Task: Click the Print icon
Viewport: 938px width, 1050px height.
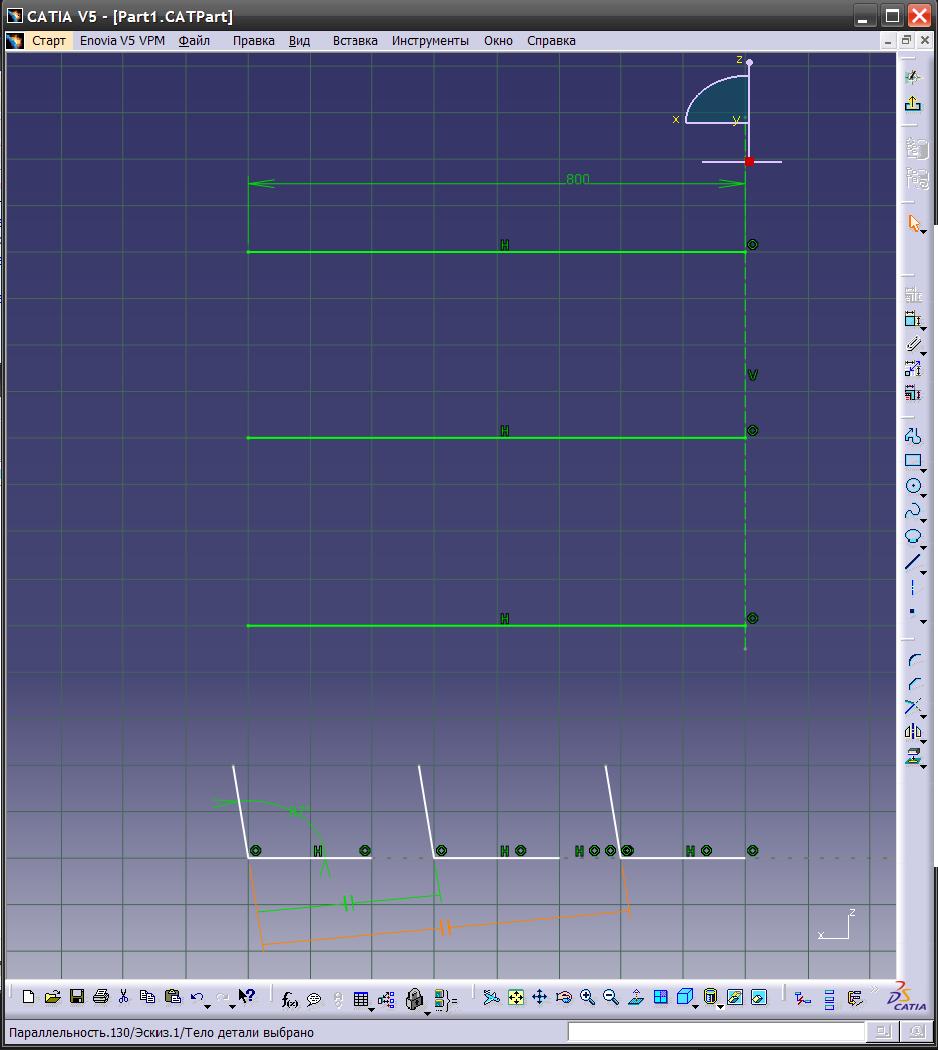Action: pos(100,997)
